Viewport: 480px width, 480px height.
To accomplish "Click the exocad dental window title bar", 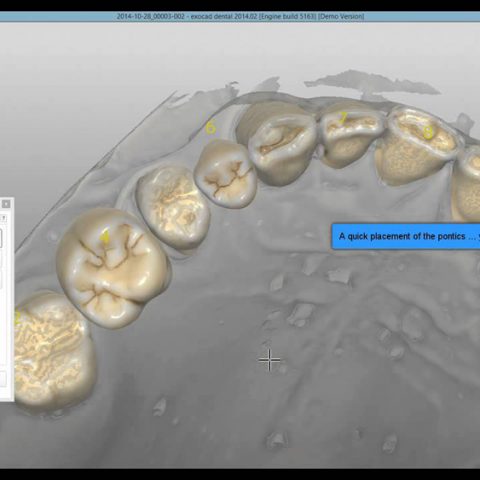I will (x=240, y=16).
